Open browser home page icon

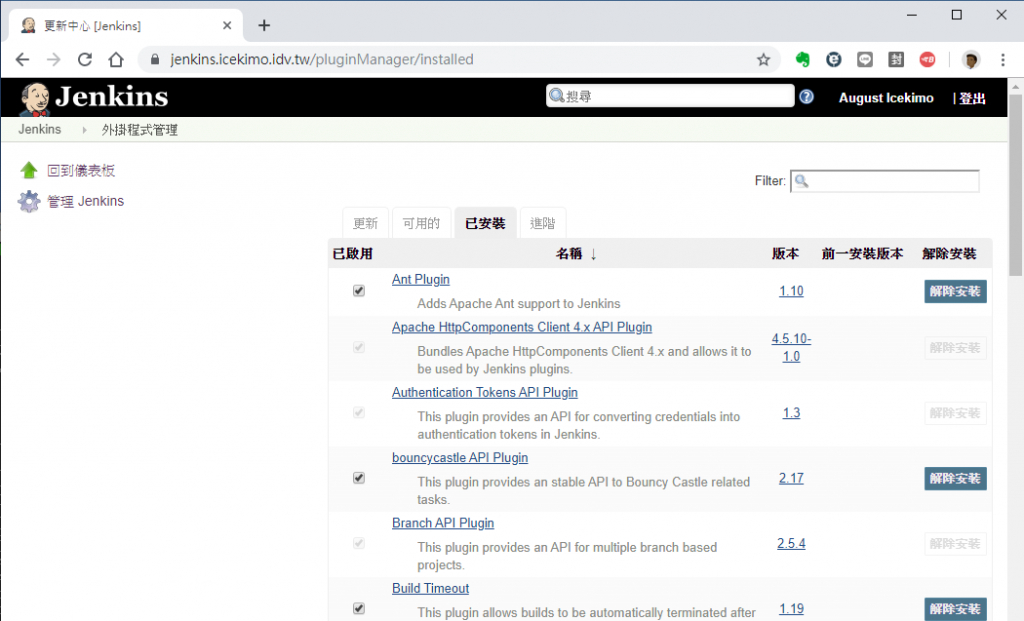116,59
